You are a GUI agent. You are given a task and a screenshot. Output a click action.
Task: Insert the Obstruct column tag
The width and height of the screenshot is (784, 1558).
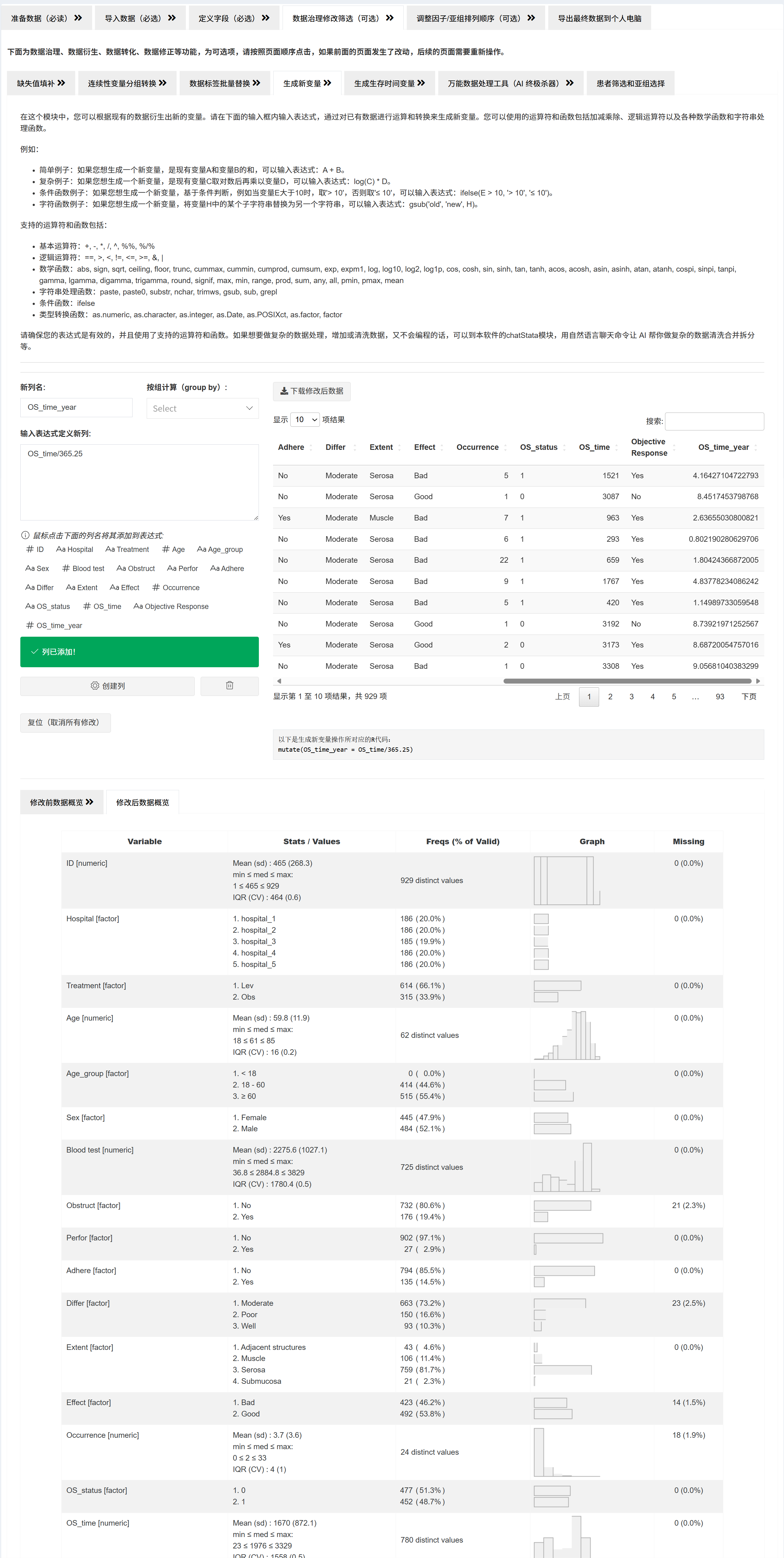pos(135,569)
